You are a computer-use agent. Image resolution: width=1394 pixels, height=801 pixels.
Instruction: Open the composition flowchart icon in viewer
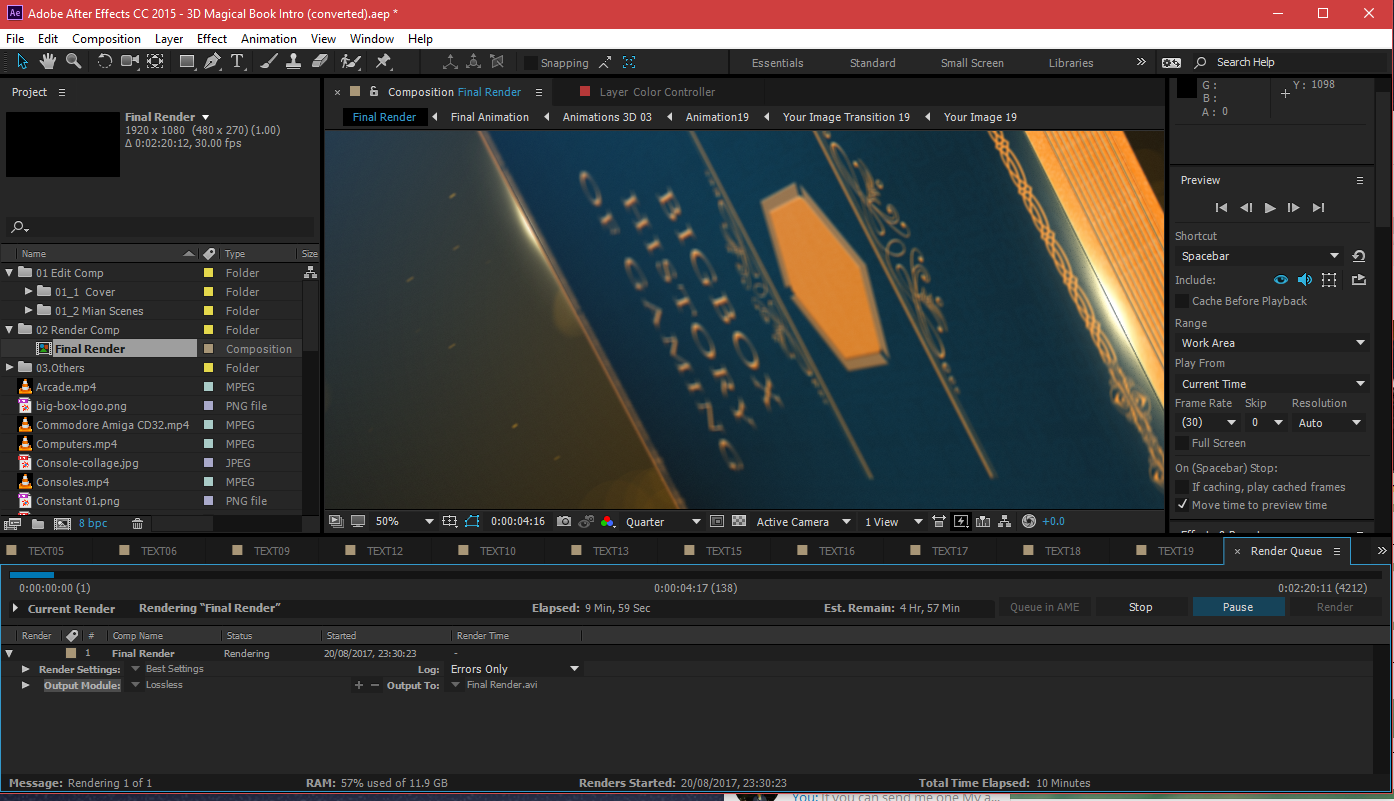(1005, 522)
